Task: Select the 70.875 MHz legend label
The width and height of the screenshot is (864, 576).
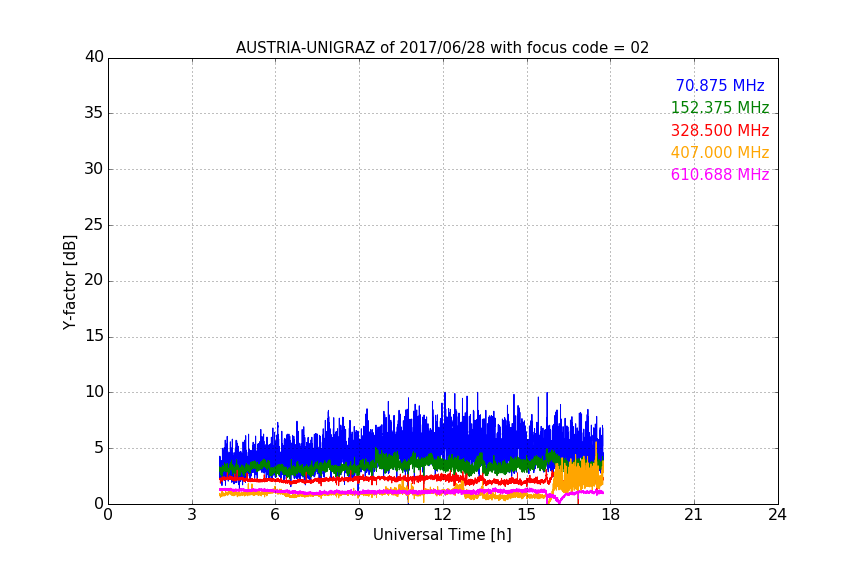Action: 720,86
